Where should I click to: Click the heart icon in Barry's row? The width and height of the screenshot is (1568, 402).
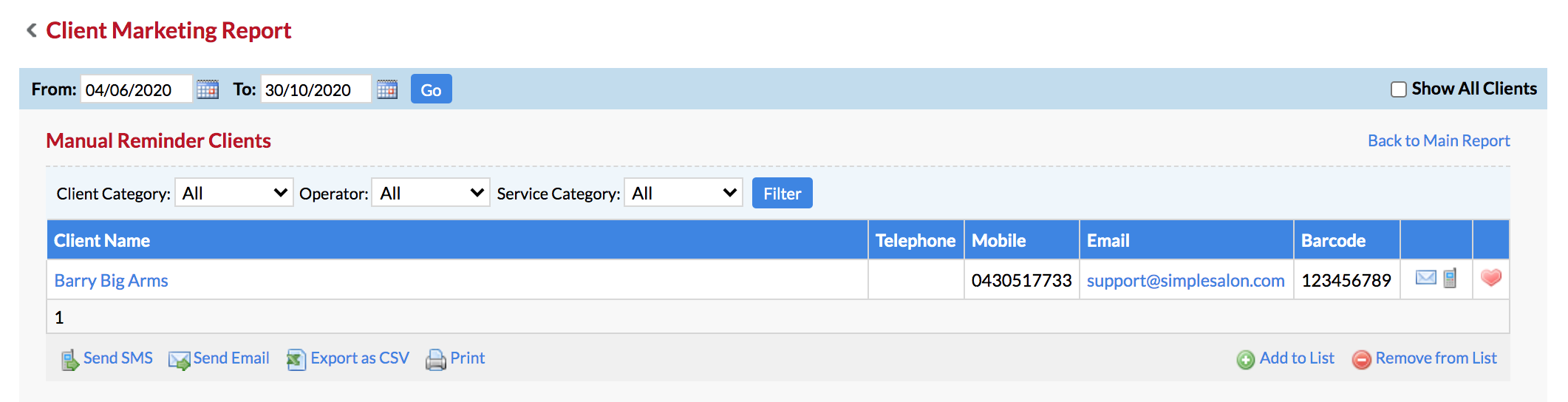1491,278
